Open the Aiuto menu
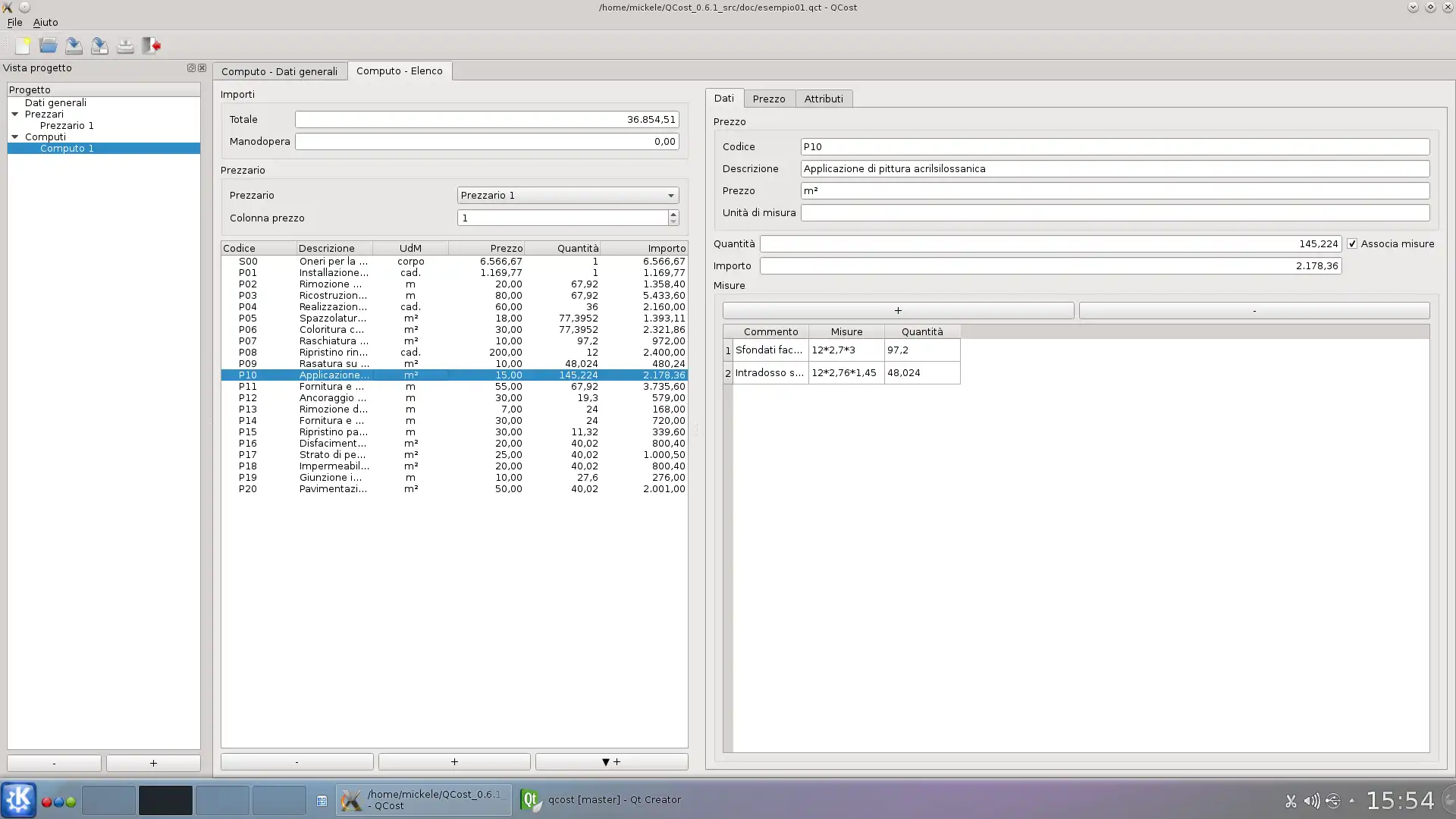This screenshot has width=1456, height=819. pos(45,23)
